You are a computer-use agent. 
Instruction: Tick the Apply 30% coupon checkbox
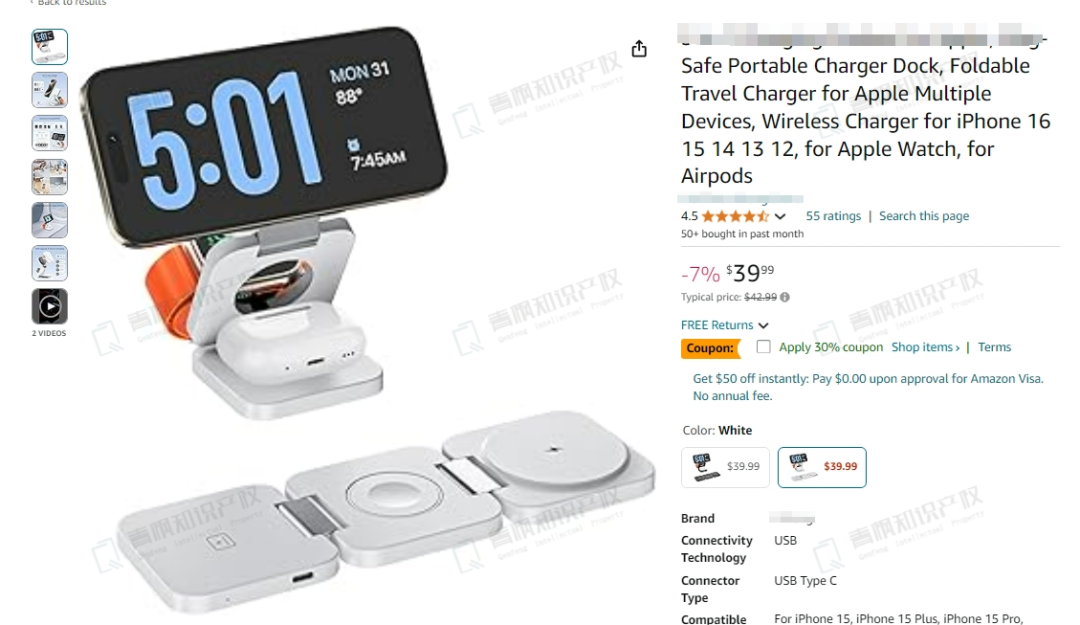coord(763,347)
